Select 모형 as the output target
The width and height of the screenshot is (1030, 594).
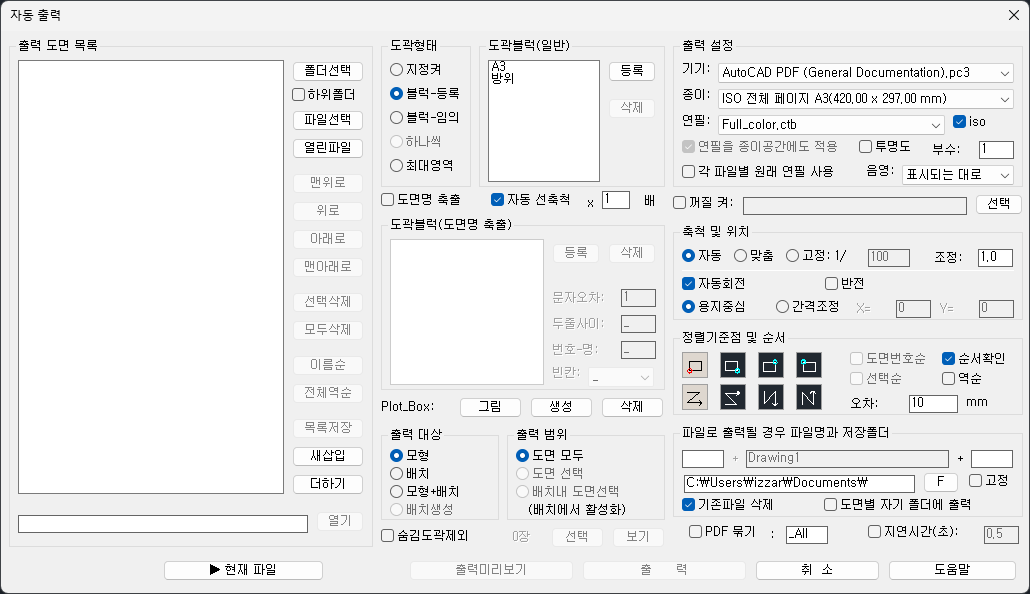pyautogui.click(x=410, y=455)
